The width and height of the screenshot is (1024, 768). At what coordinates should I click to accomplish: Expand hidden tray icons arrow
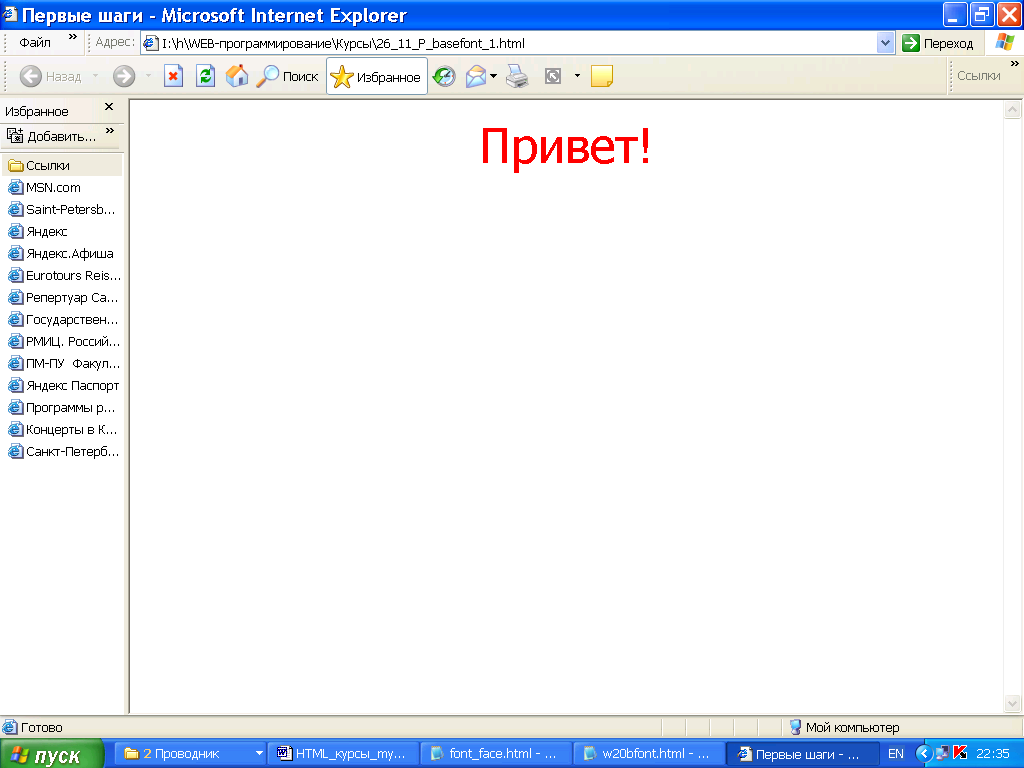(923, 754)
